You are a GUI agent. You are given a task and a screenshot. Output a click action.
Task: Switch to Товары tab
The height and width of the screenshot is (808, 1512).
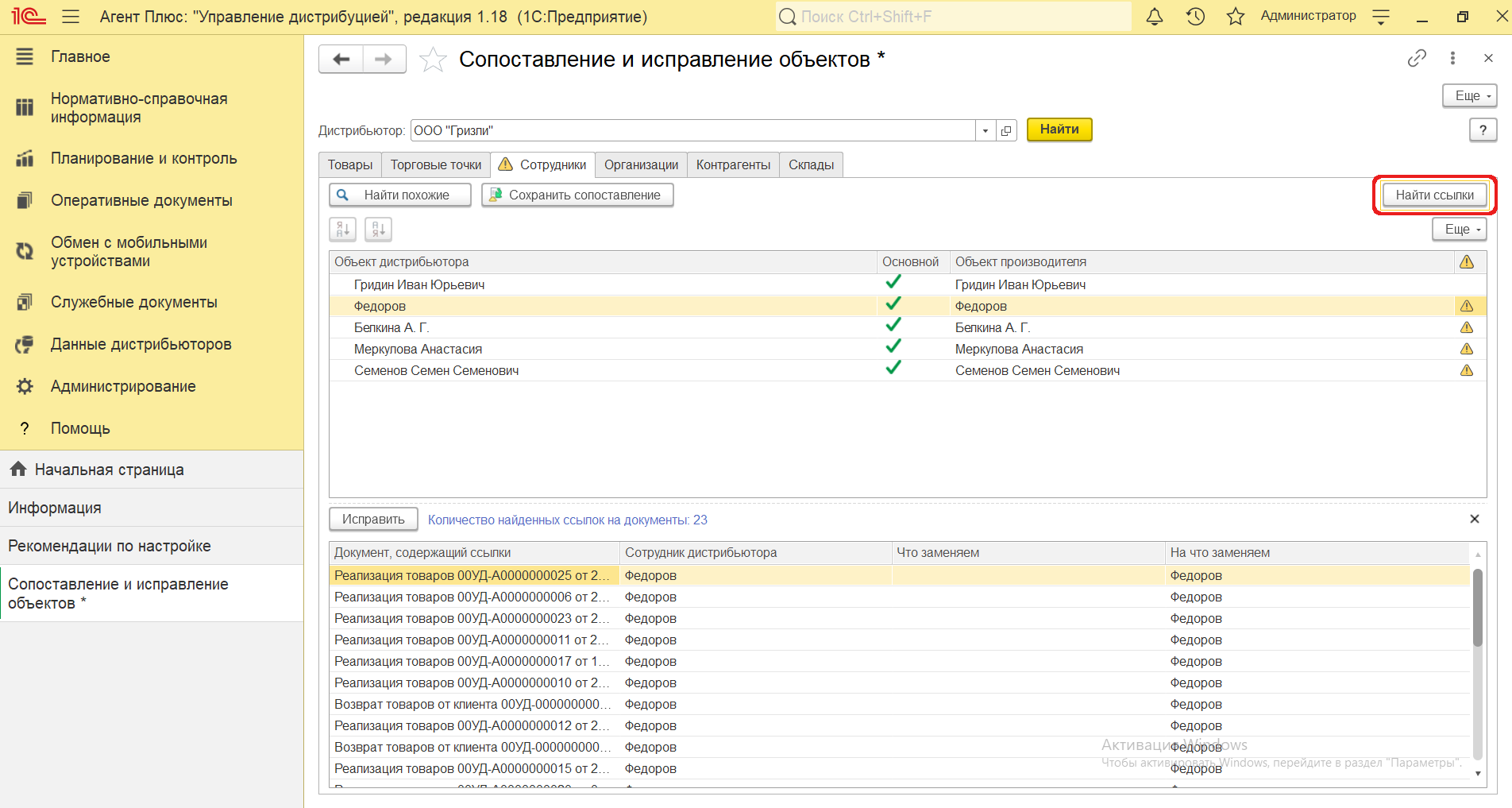350,164
